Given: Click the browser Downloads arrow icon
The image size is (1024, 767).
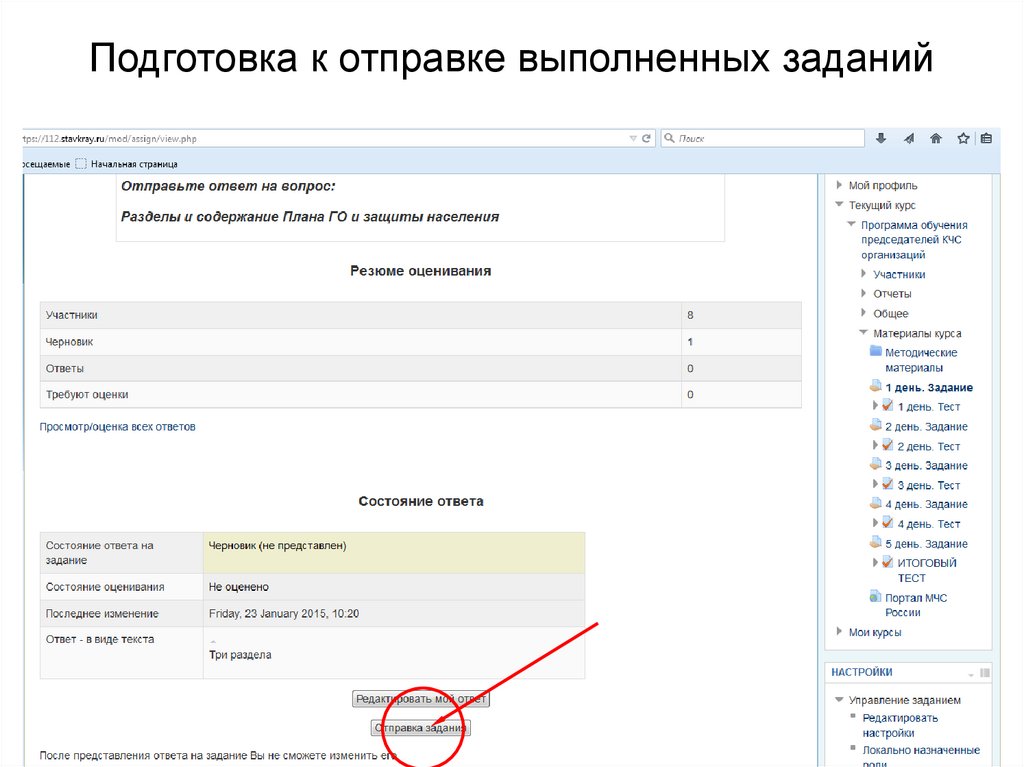Looking at the screenshot, I should click(881, 139).
